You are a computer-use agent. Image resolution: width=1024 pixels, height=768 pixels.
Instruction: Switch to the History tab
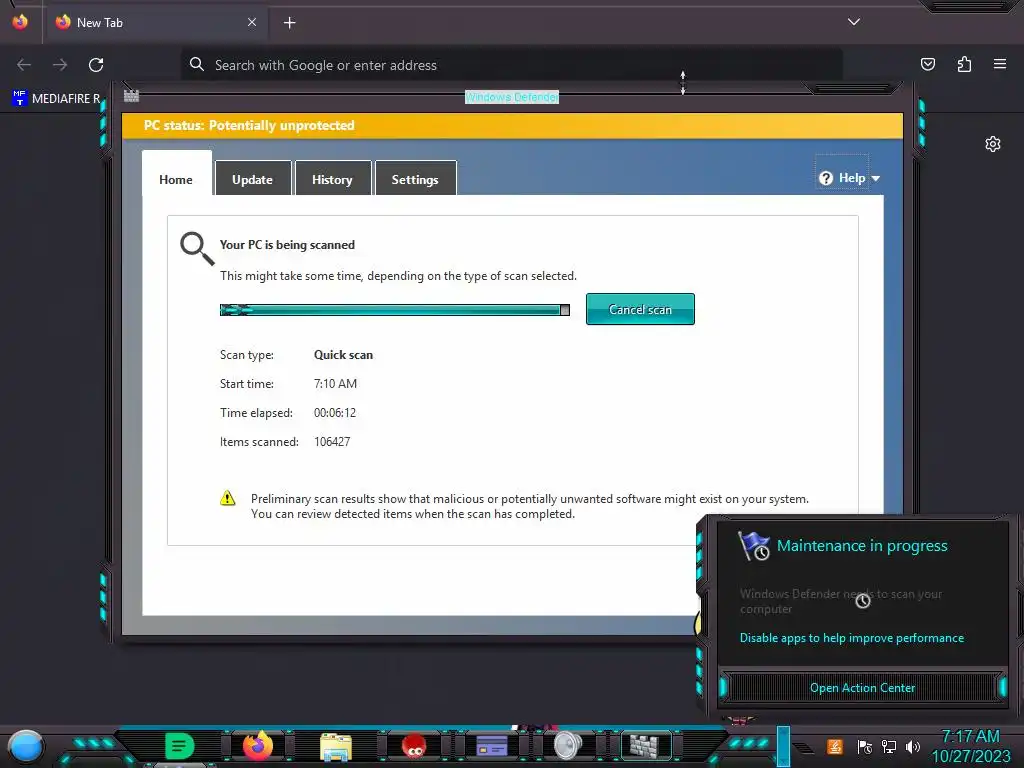pyautogui.click(x=332, y=179)
